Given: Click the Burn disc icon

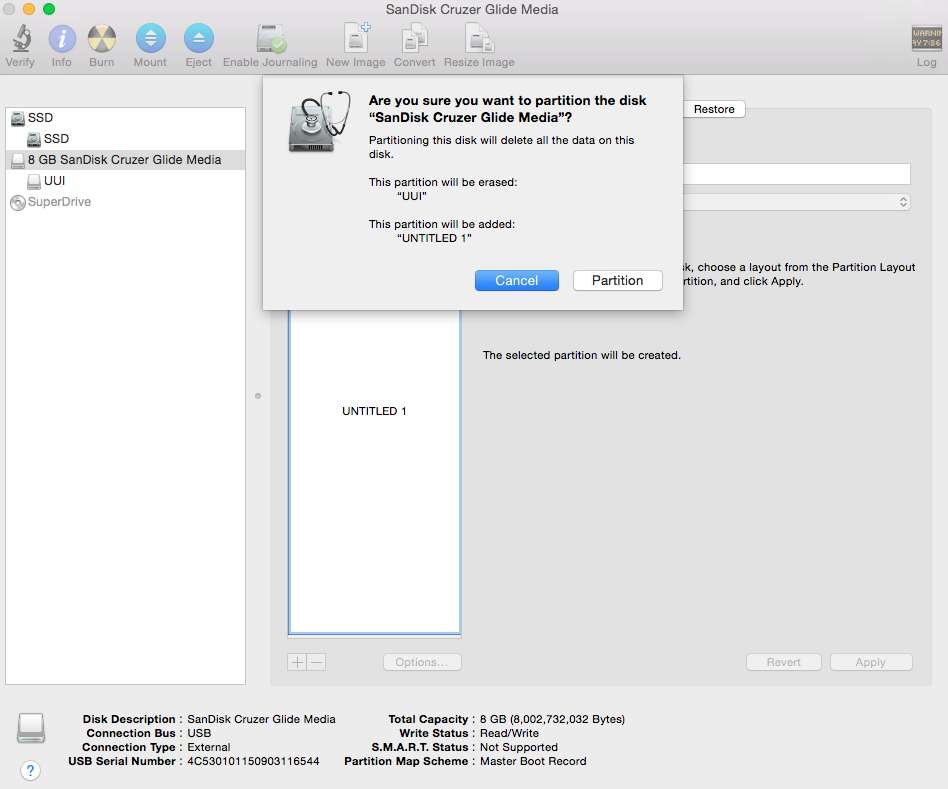Looking at the screenshot, I should coord(102,39).
